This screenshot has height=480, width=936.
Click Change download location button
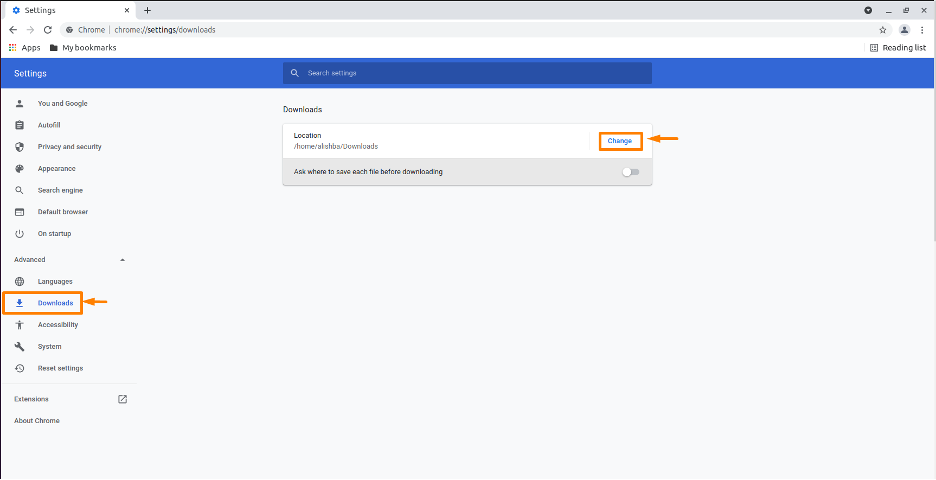tap(620, 141)
